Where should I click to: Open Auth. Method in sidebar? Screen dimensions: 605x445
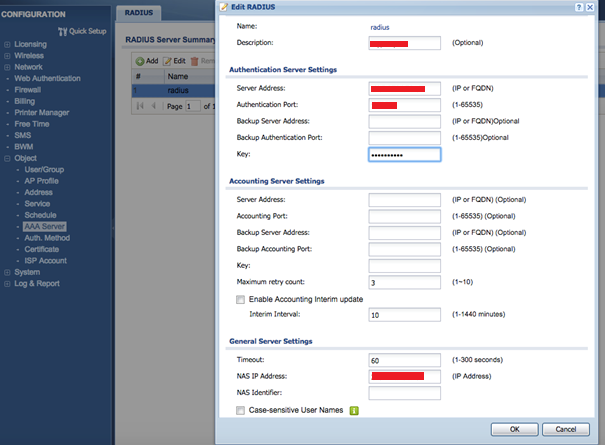click(47, 238)
